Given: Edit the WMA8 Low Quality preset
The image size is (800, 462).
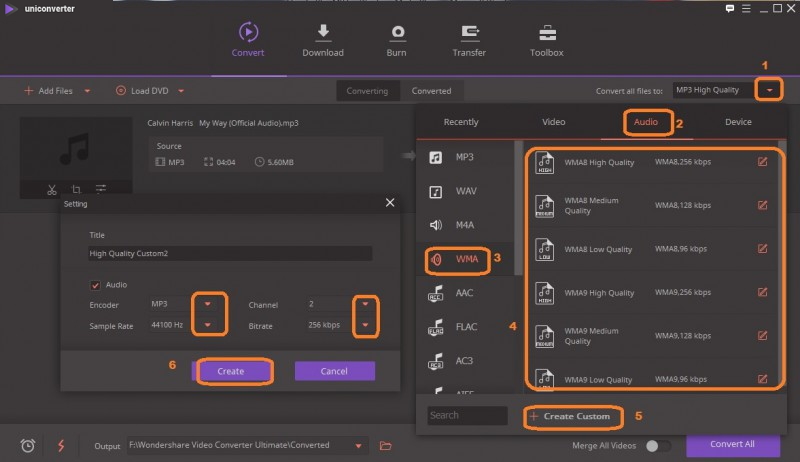Looking at the screenshot, I should click(762, 249).
